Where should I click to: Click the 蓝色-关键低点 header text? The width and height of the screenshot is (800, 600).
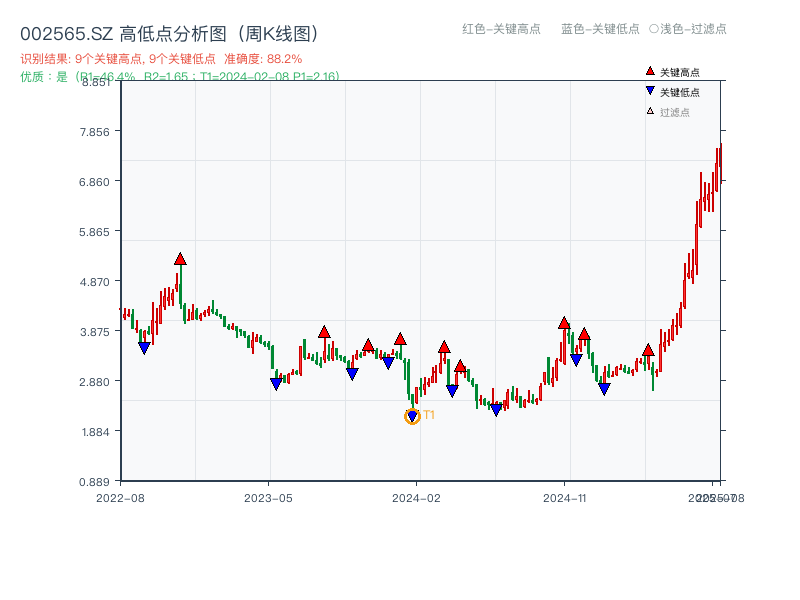pyautogui.click(x=600, y=29)
